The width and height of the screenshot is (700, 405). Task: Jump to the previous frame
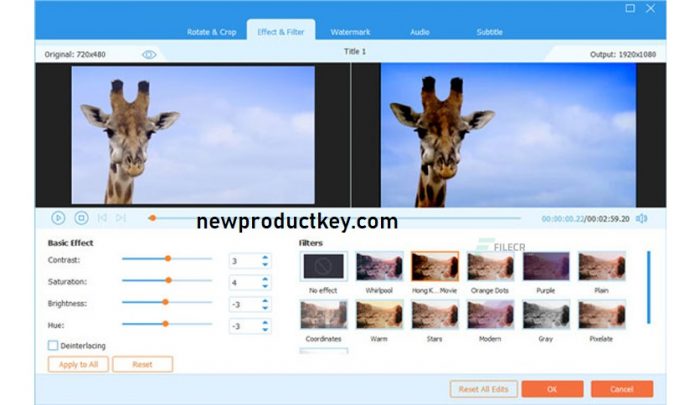pos(103,217)
